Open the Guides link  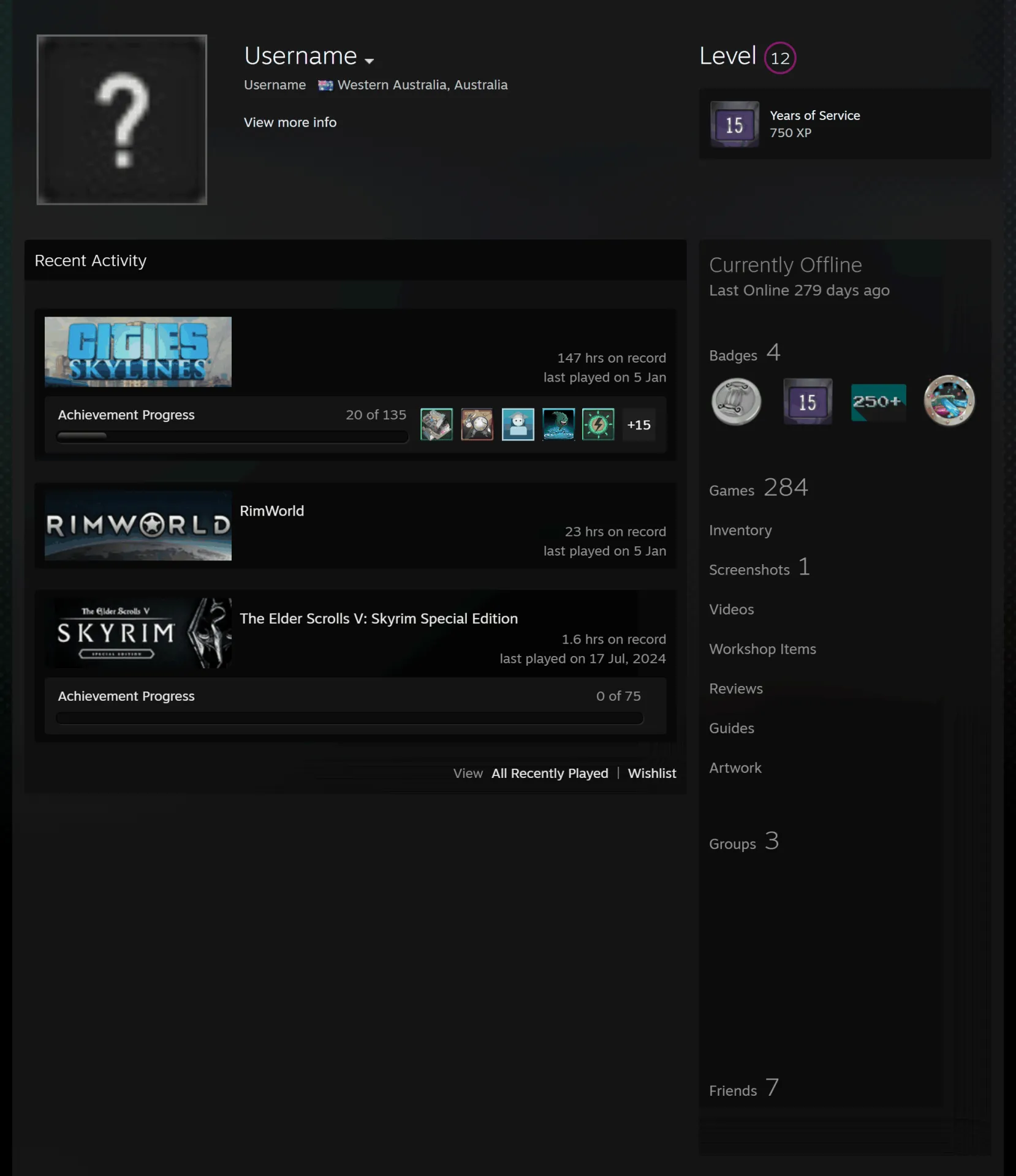pos(732,728)
